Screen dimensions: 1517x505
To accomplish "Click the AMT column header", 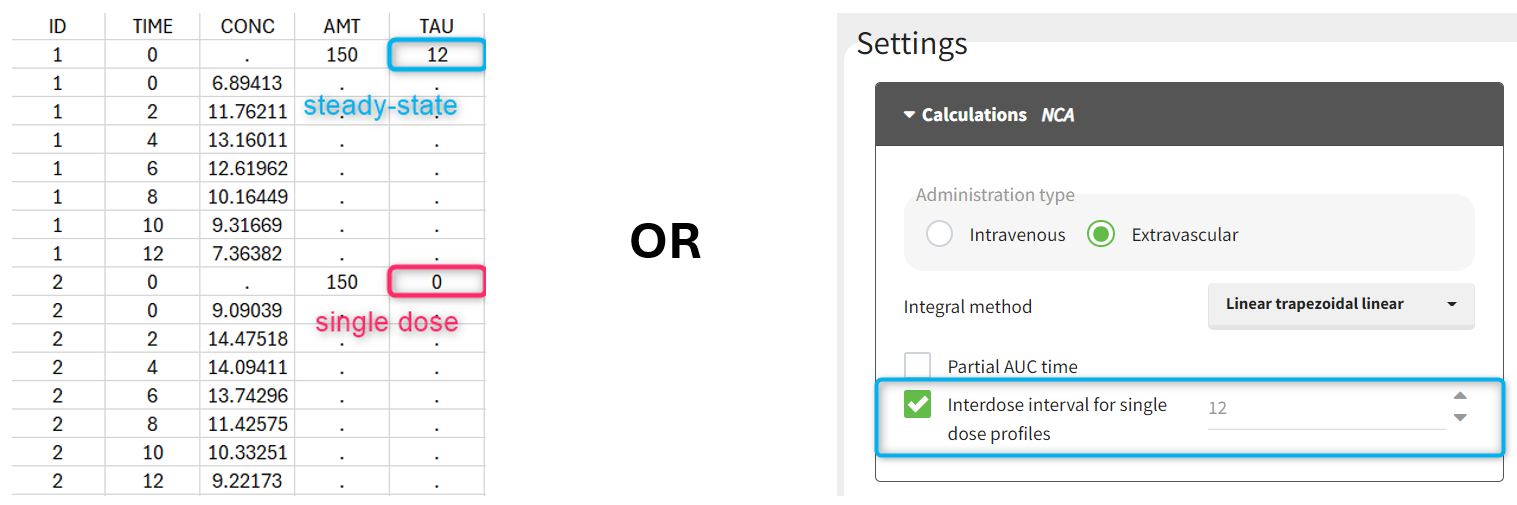I will (342, 27).
